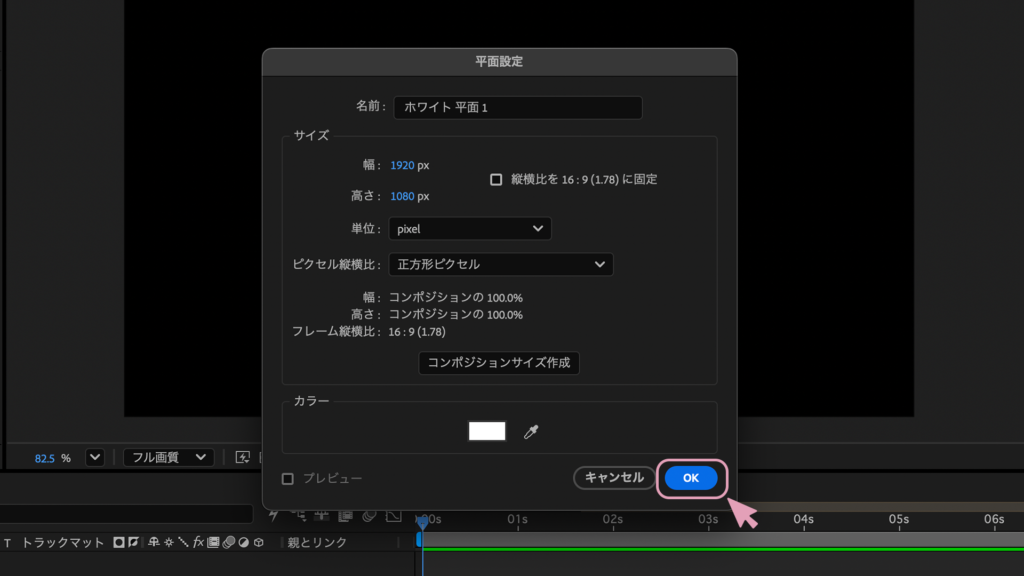1024x576 pixels.
Task: Confirm the dialog with OK
Action: [x=691, y=478]
